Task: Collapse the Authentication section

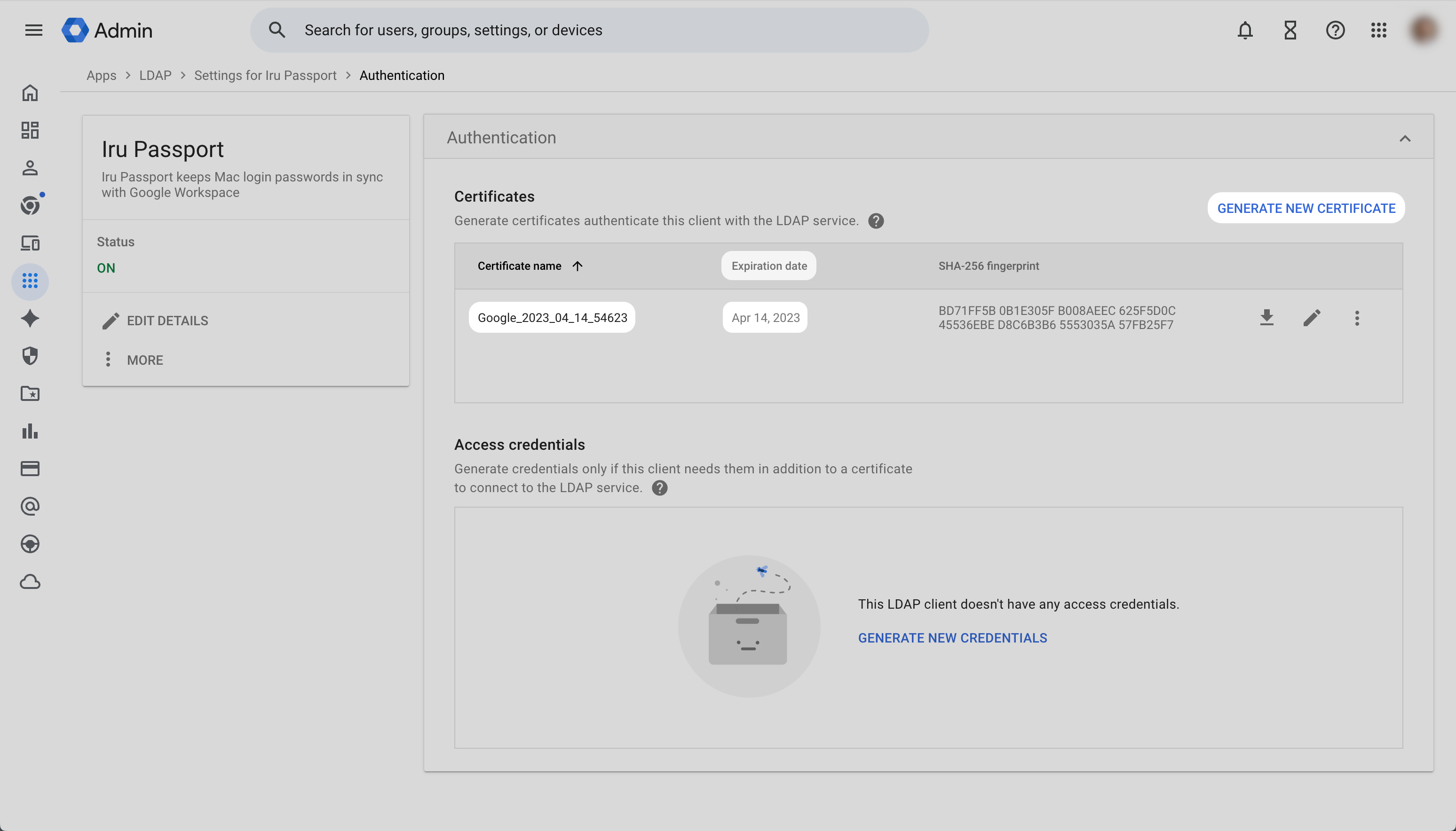Action: pos(1405,138)
